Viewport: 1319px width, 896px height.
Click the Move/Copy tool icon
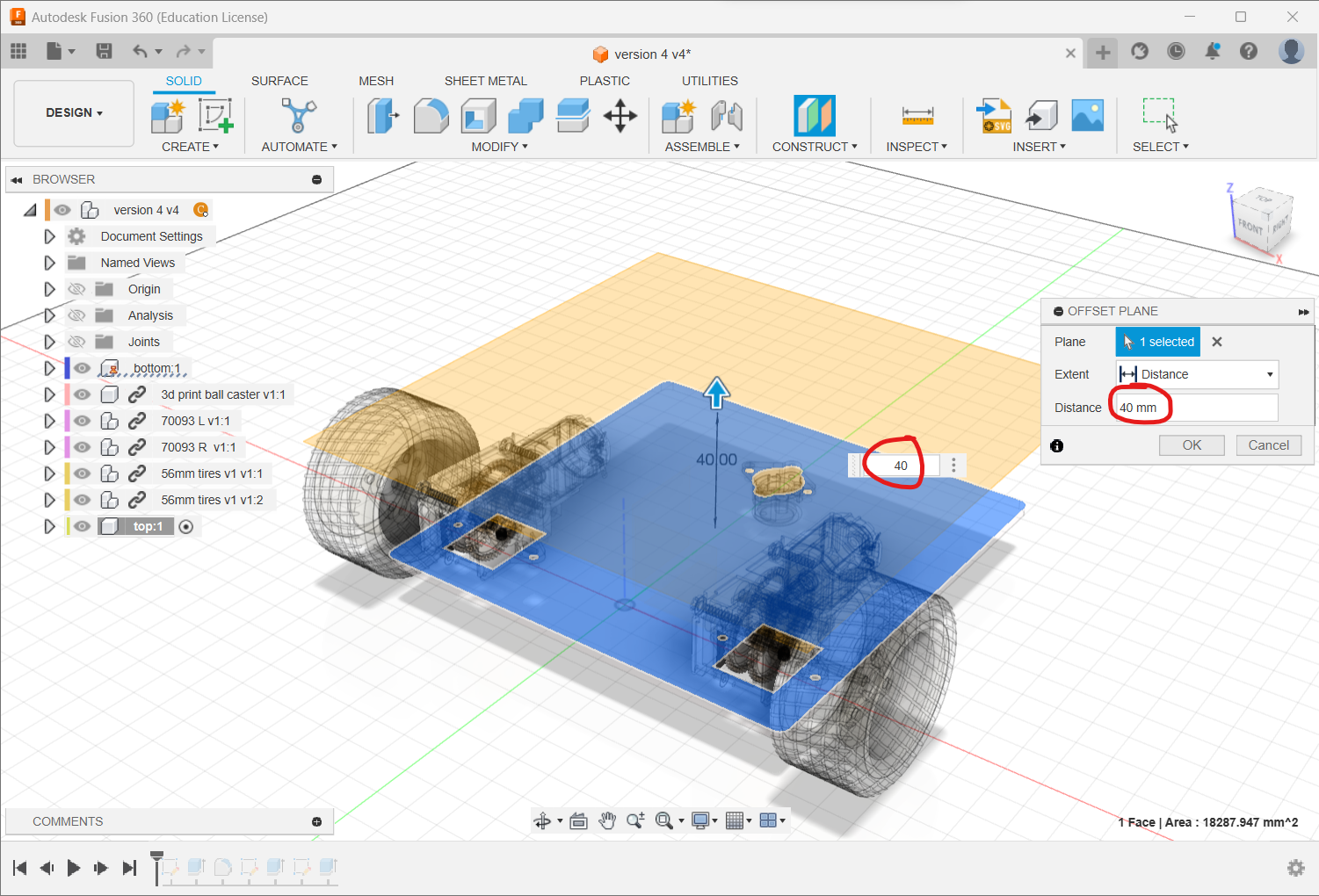point(620,116)
